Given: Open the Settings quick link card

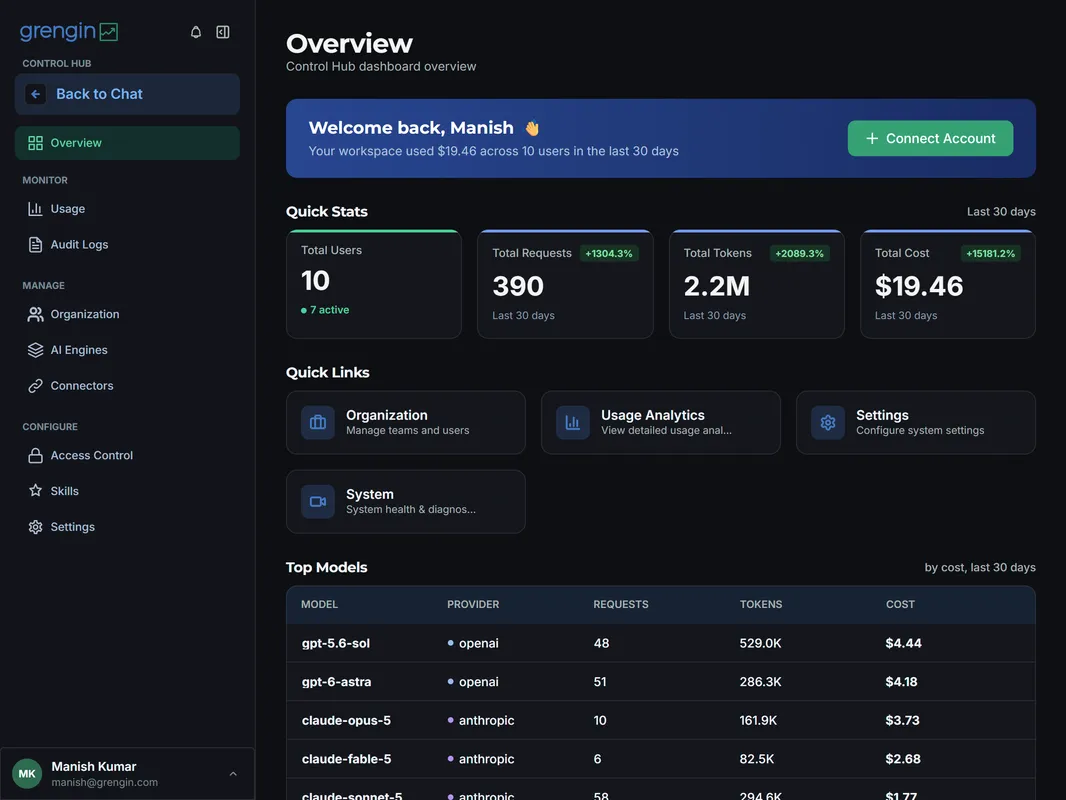Looking at the screenshot, I should click(916, 422).
